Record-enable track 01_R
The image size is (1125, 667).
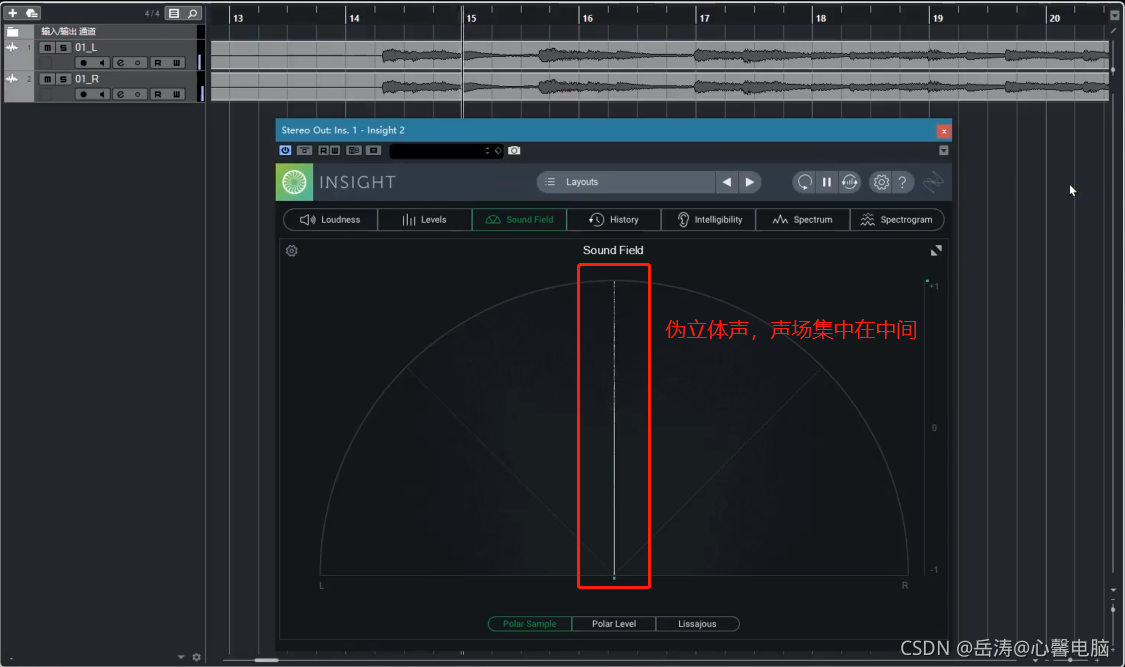pos(83,95)
